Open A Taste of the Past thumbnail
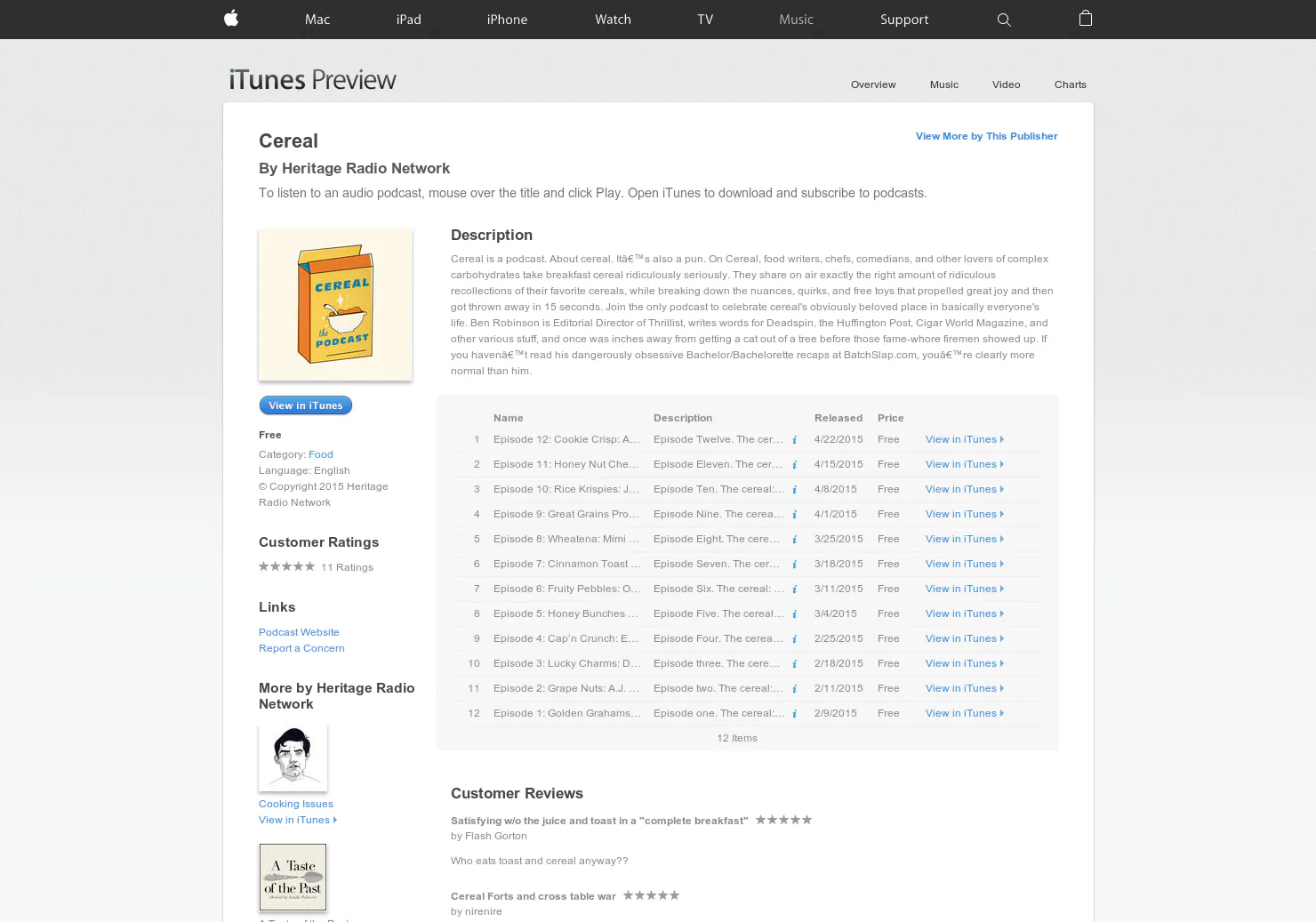The width and height of the screenshot is (1316, 922). (x=293, y=878)
